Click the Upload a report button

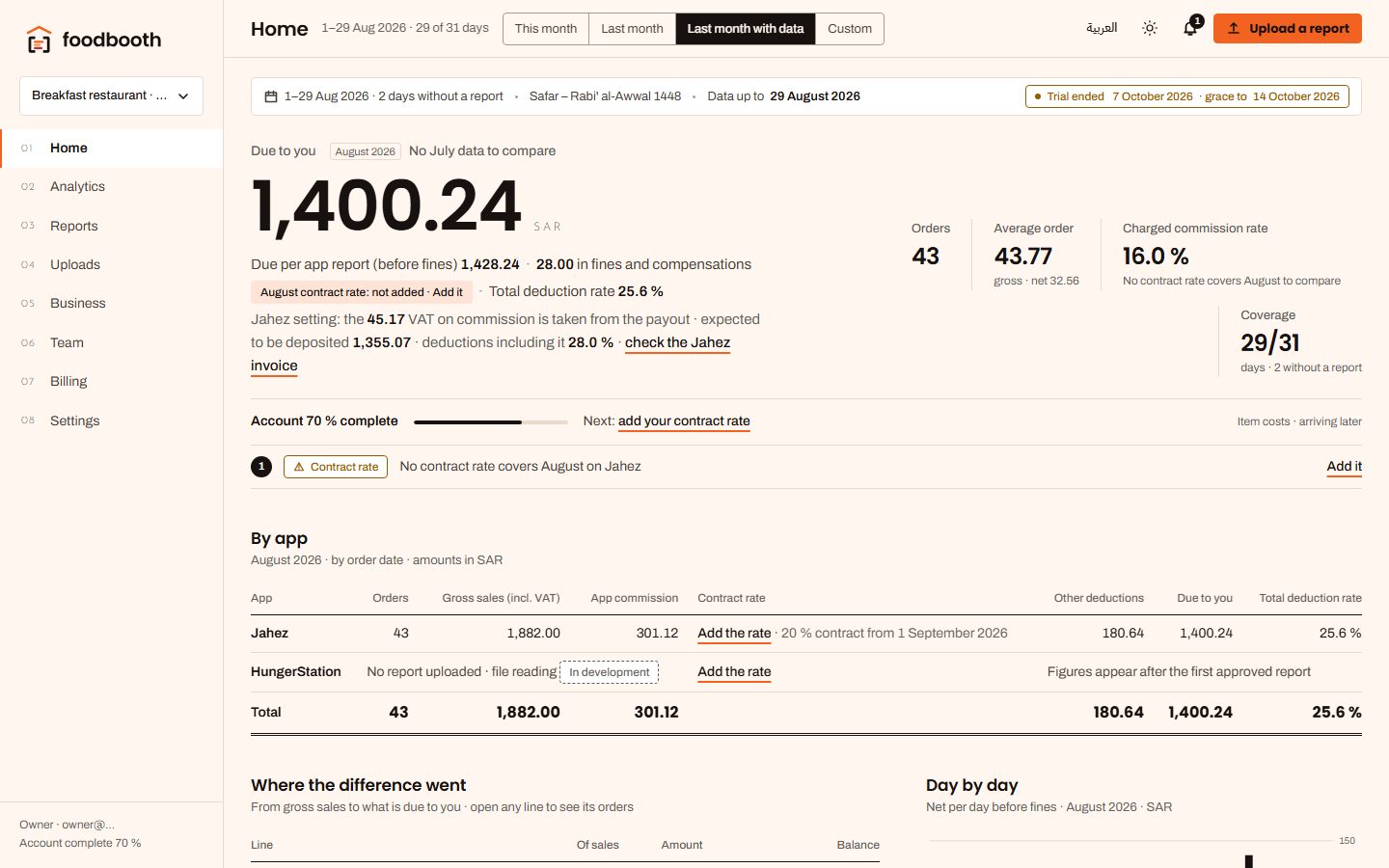coord(1288,28)
